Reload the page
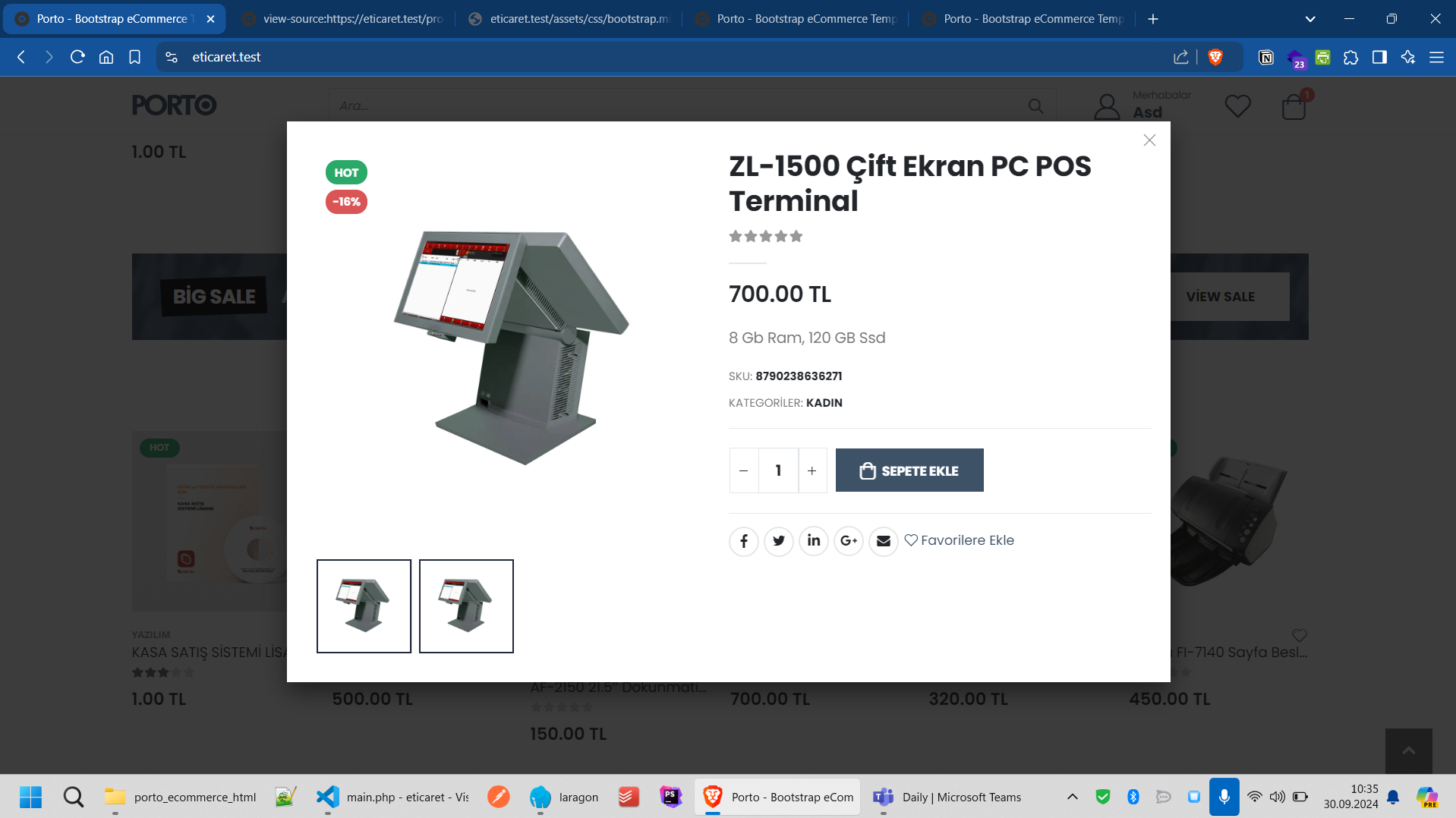 (77, 57)
